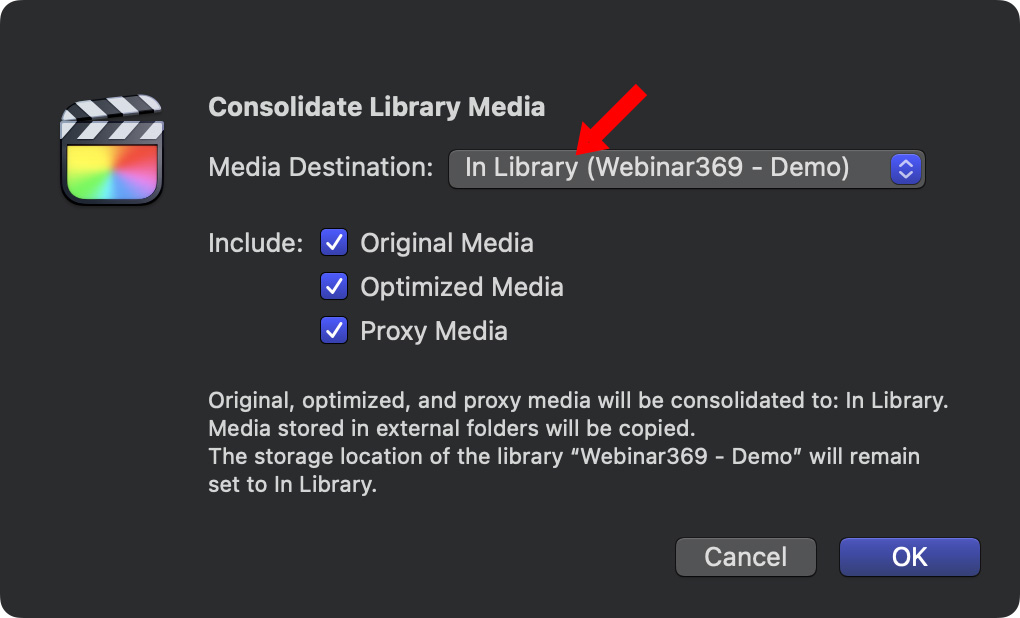1020x618 pixels.
Task: Click the Include label
Action: [x=255, y=243]
